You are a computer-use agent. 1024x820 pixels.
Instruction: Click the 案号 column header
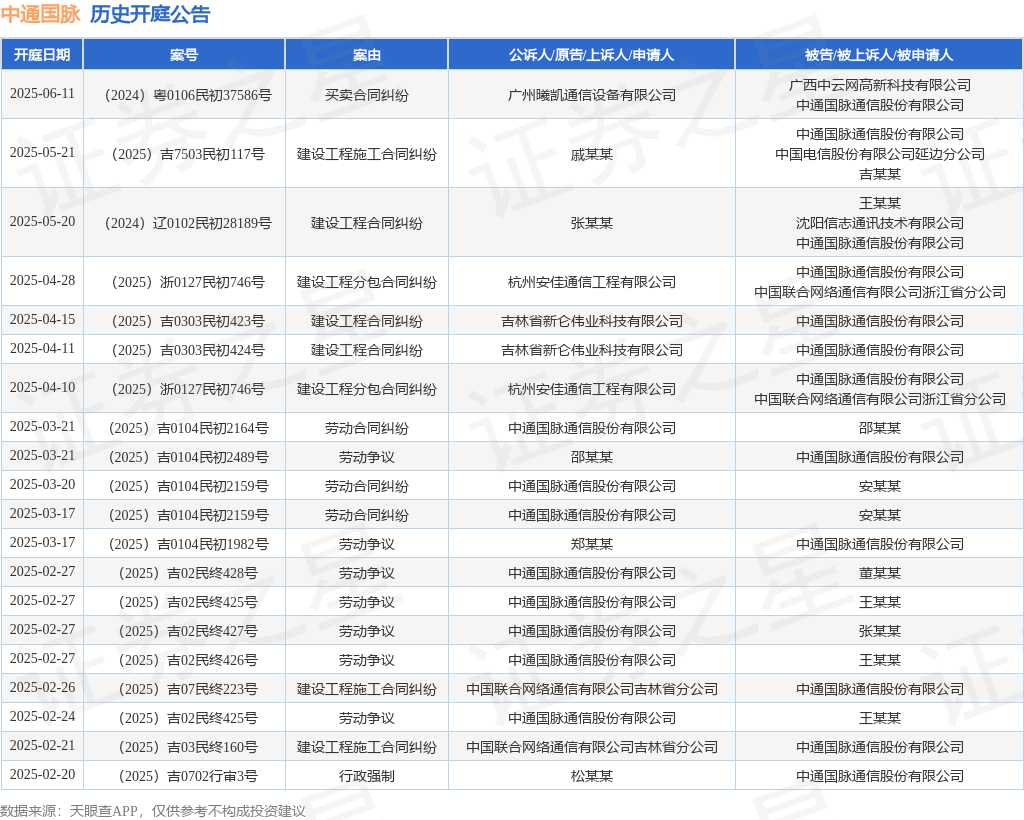point(184,55)
